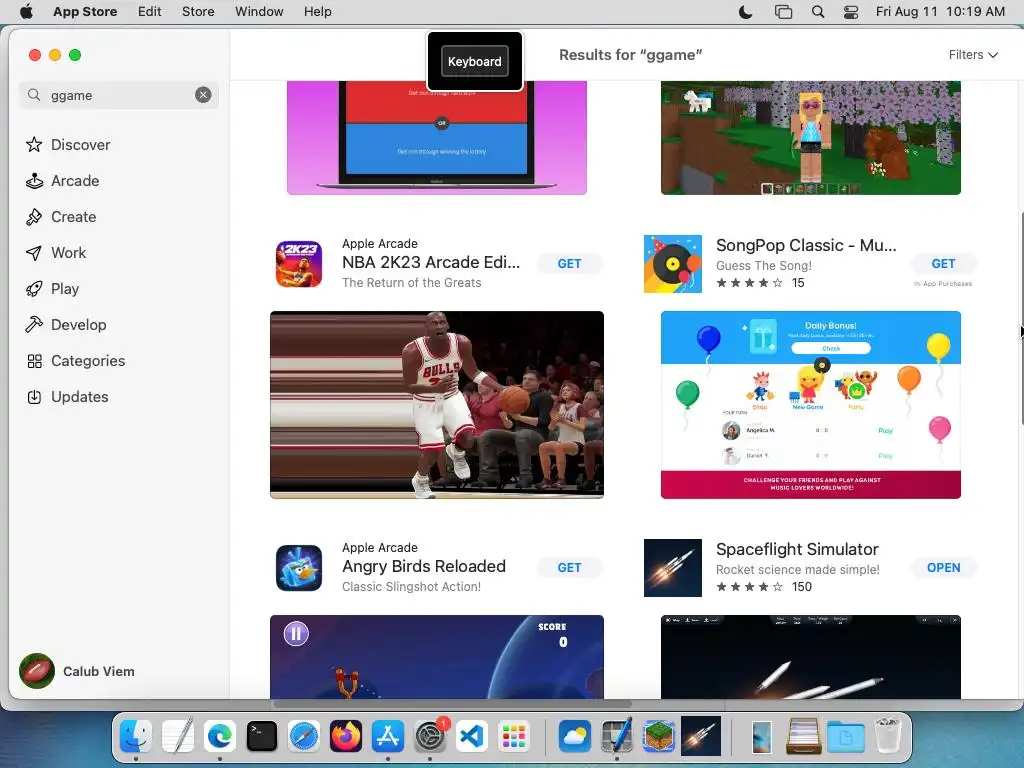Get SongPop Classic app
This screenshot has height=768, width=1024.
[x=943, y=264]
